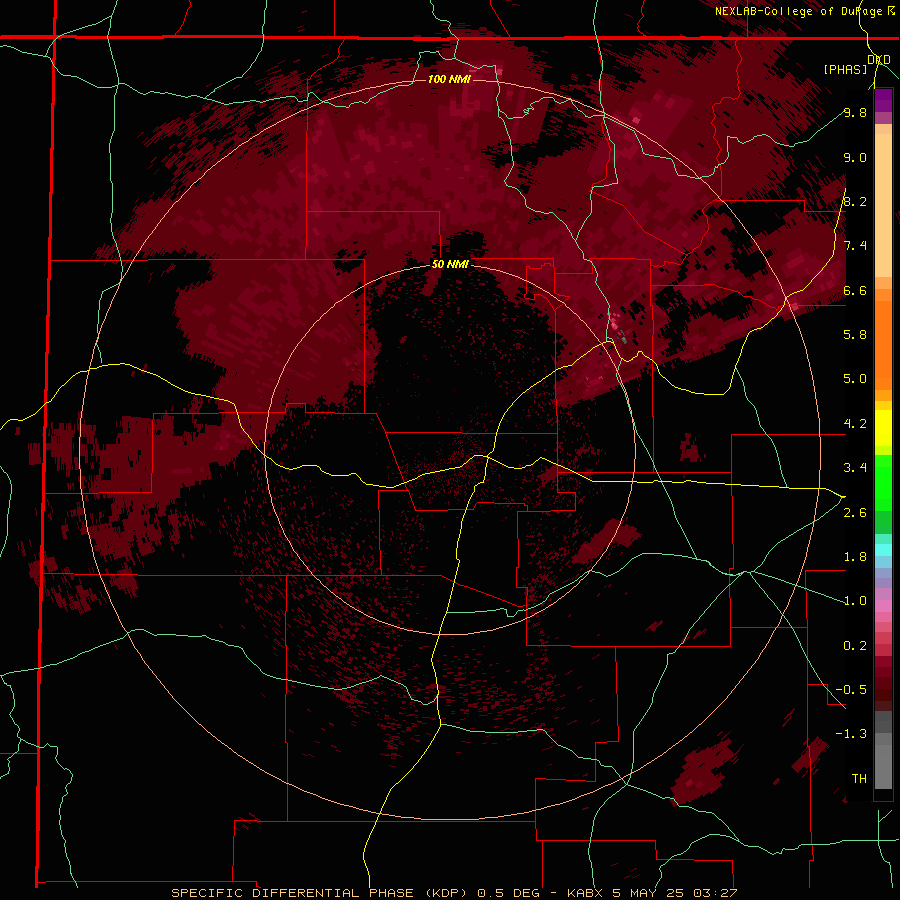Click the purple top segment of the color bar
The height and width of the screenshot is (900, 900).
[883, 100]
